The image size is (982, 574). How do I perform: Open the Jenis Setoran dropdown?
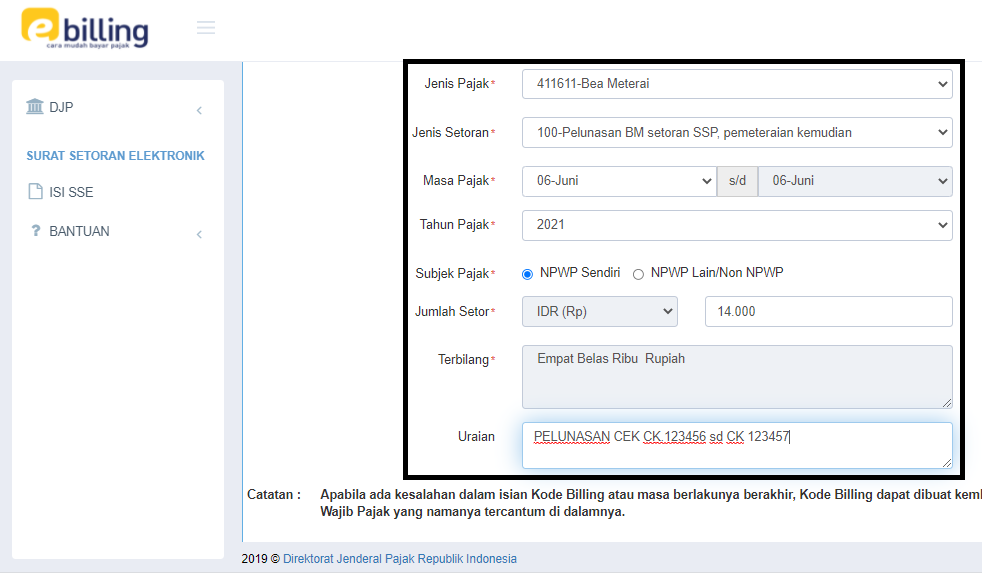[x=737, y=132]
